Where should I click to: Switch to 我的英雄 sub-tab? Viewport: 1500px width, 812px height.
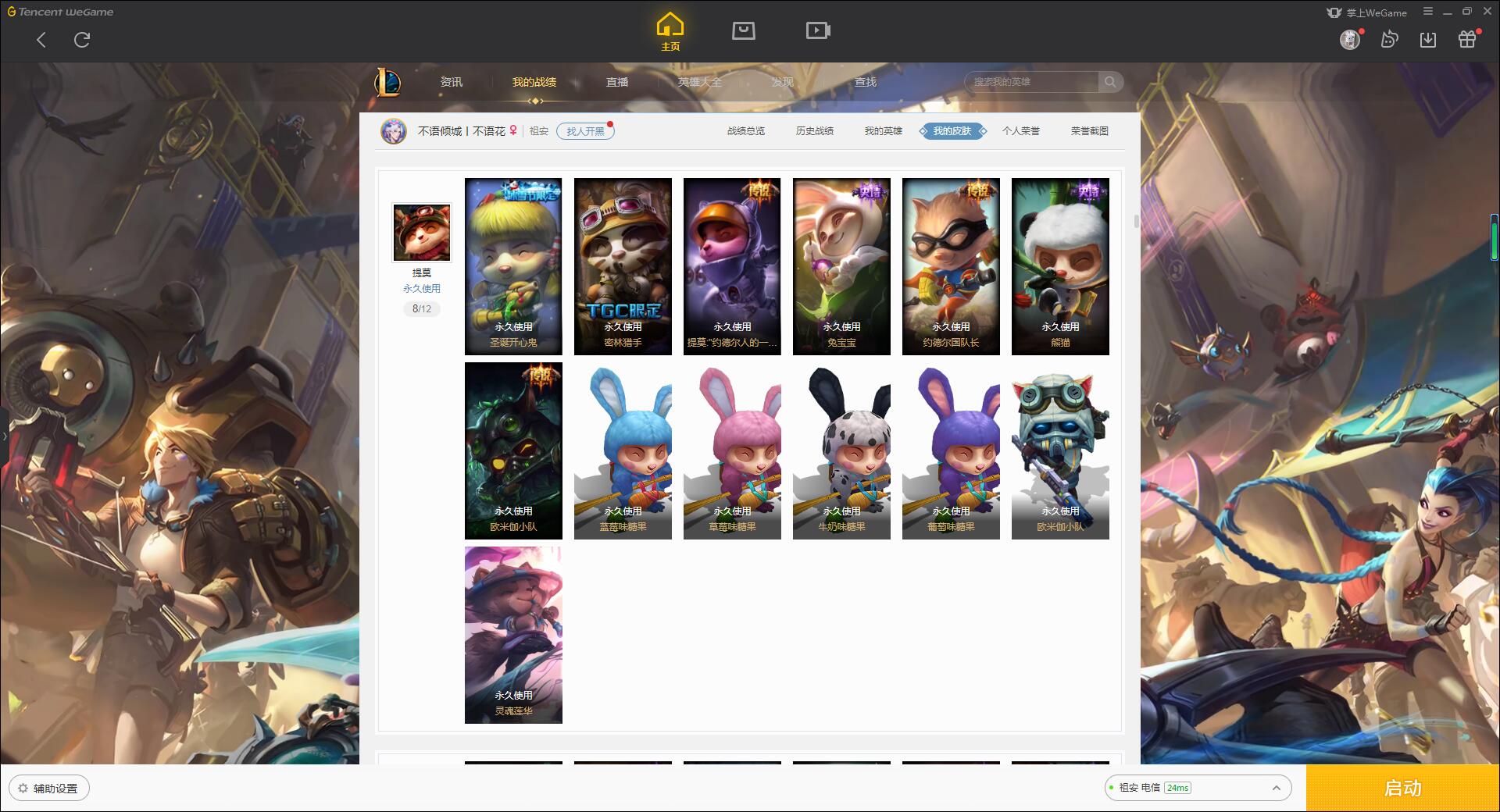click(x=884, y=131)
